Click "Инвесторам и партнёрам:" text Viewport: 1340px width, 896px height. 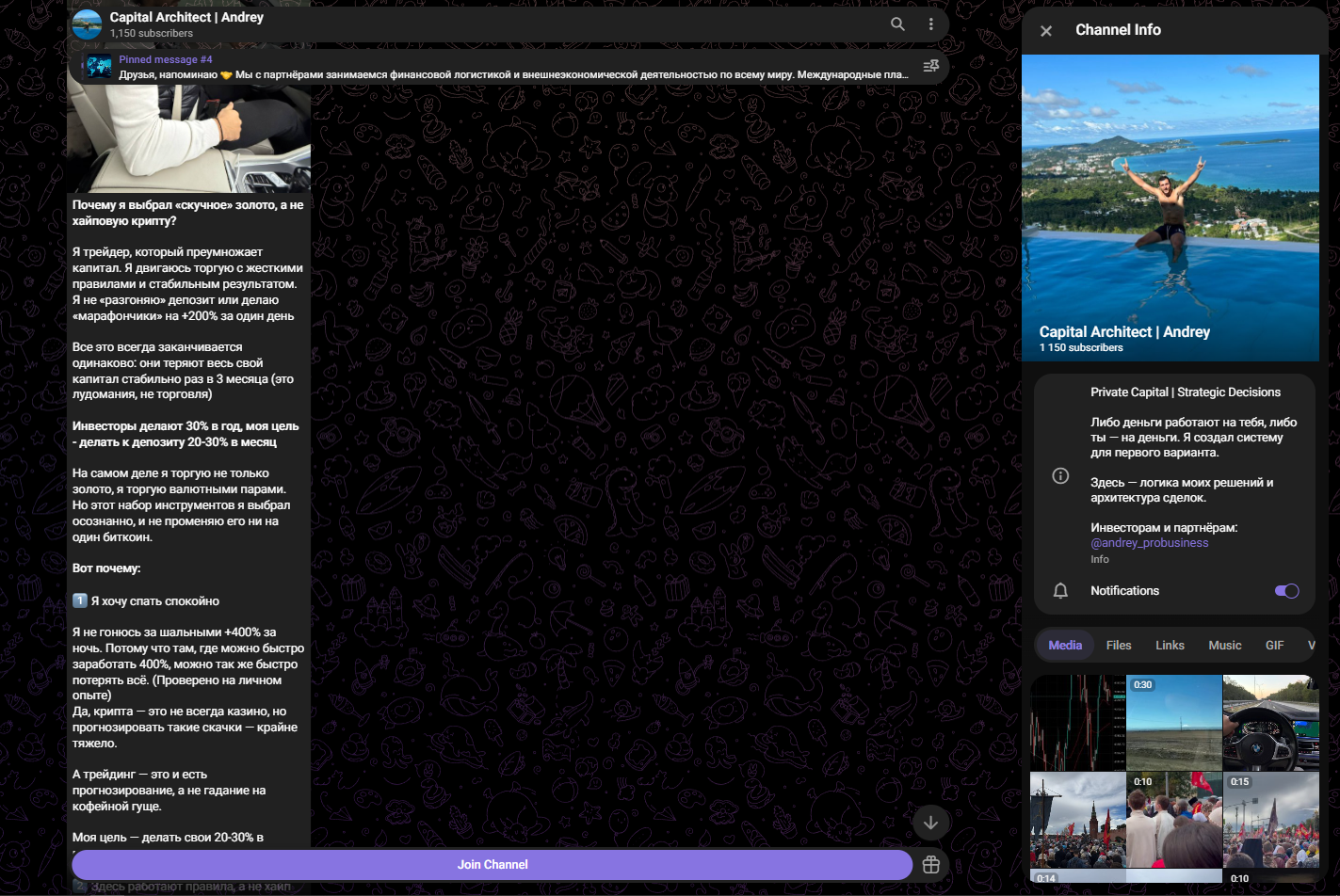pyautogui.click(x=1164, y=528)
